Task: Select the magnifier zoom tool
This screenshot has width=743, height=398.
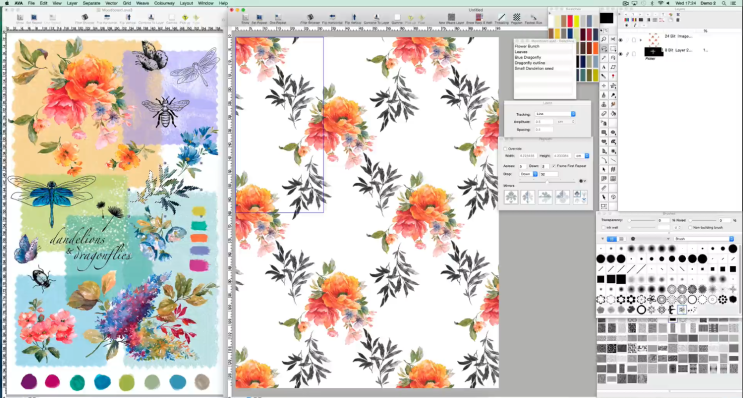Action: [604, 39]
